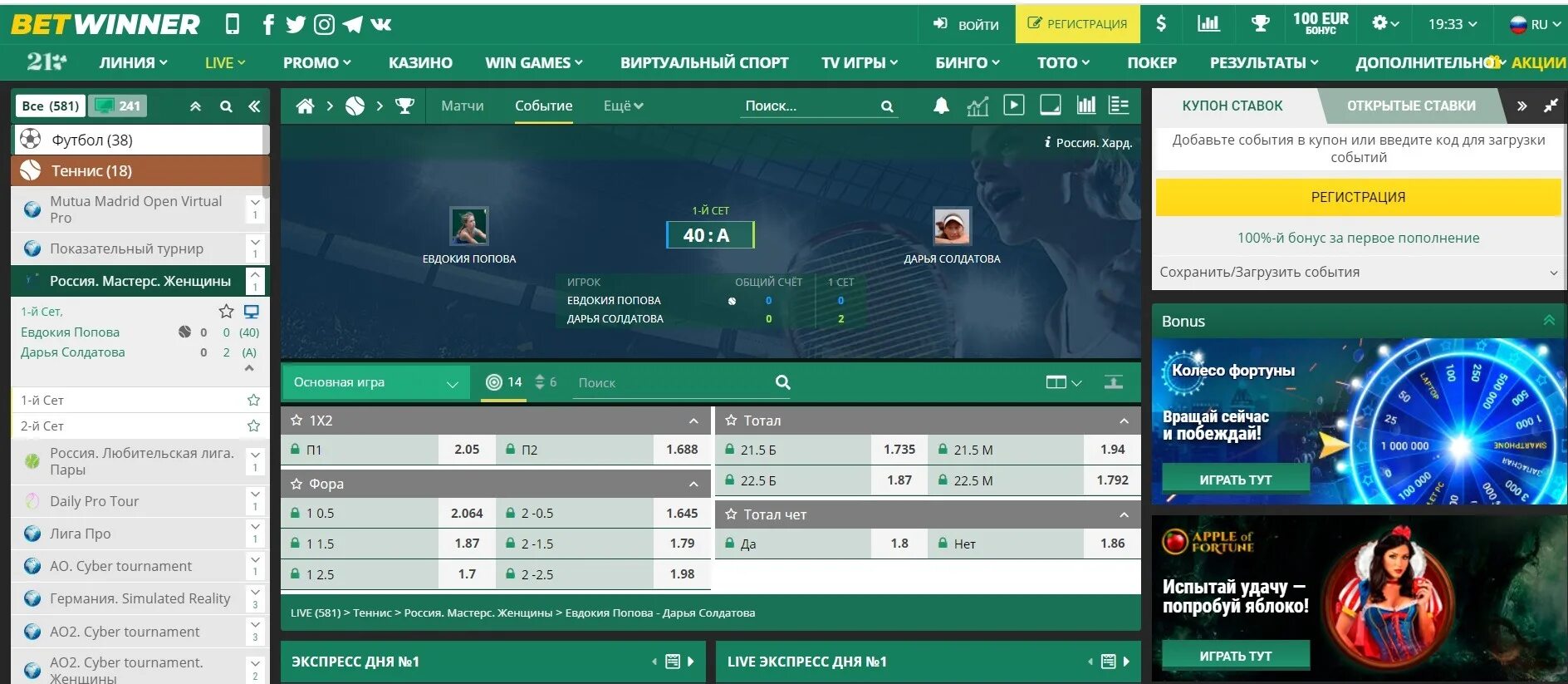1568x684 pixels.
Task: Click trophy icon in breadcrumb bar
Action: pos(404,106)
